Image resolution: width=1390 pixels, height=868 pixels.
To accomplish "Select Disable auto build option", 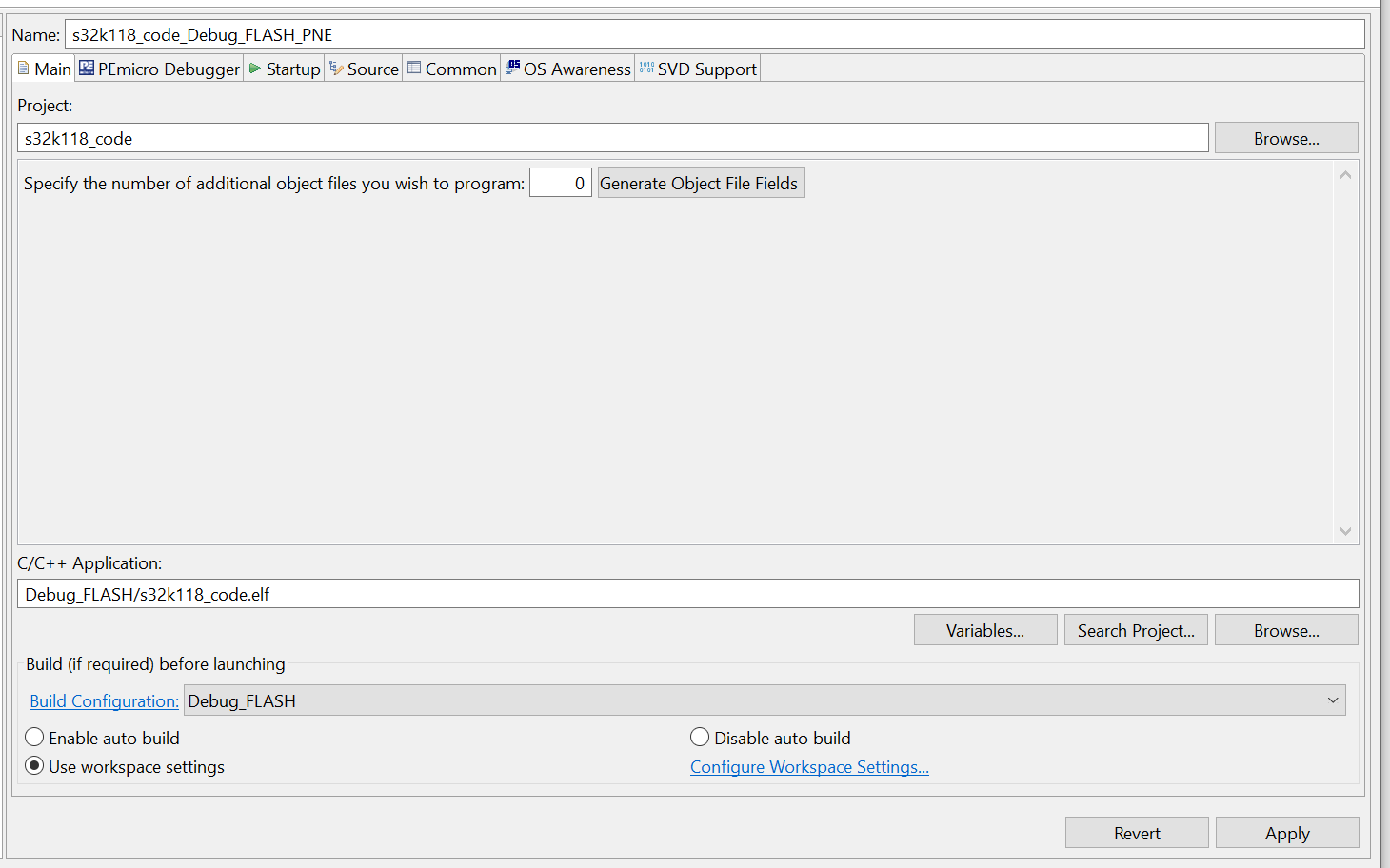I will pyautogui.click(x=700, y=738).
